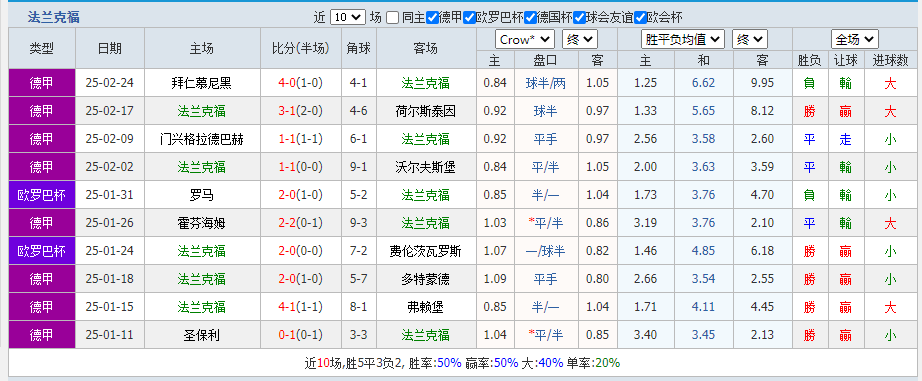Screen dimensions: 922x381
Task: Click the 3-1(2-0) score on 25-02-17
Action: pyautogui.click(x=301, y=111)
